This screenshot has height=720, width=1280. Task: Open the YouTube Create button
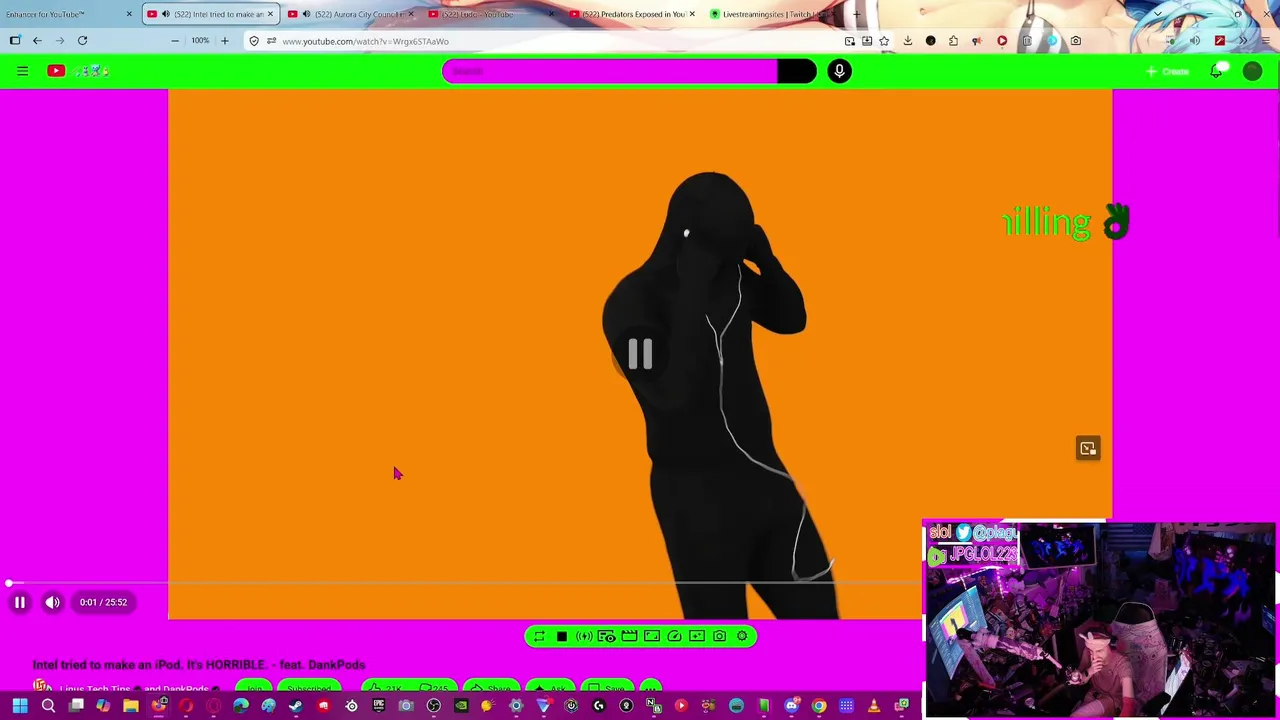1167,71
